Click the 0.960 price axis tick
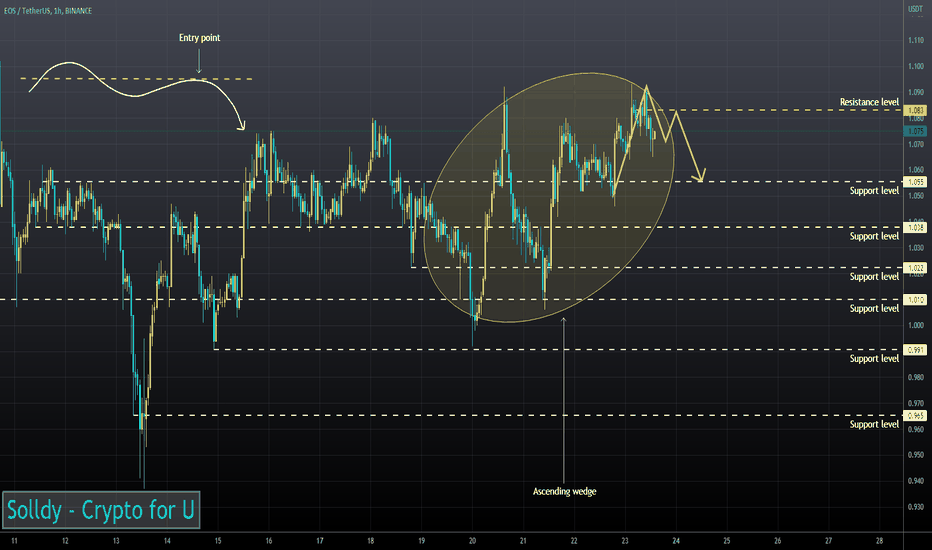 coord(916,429)
